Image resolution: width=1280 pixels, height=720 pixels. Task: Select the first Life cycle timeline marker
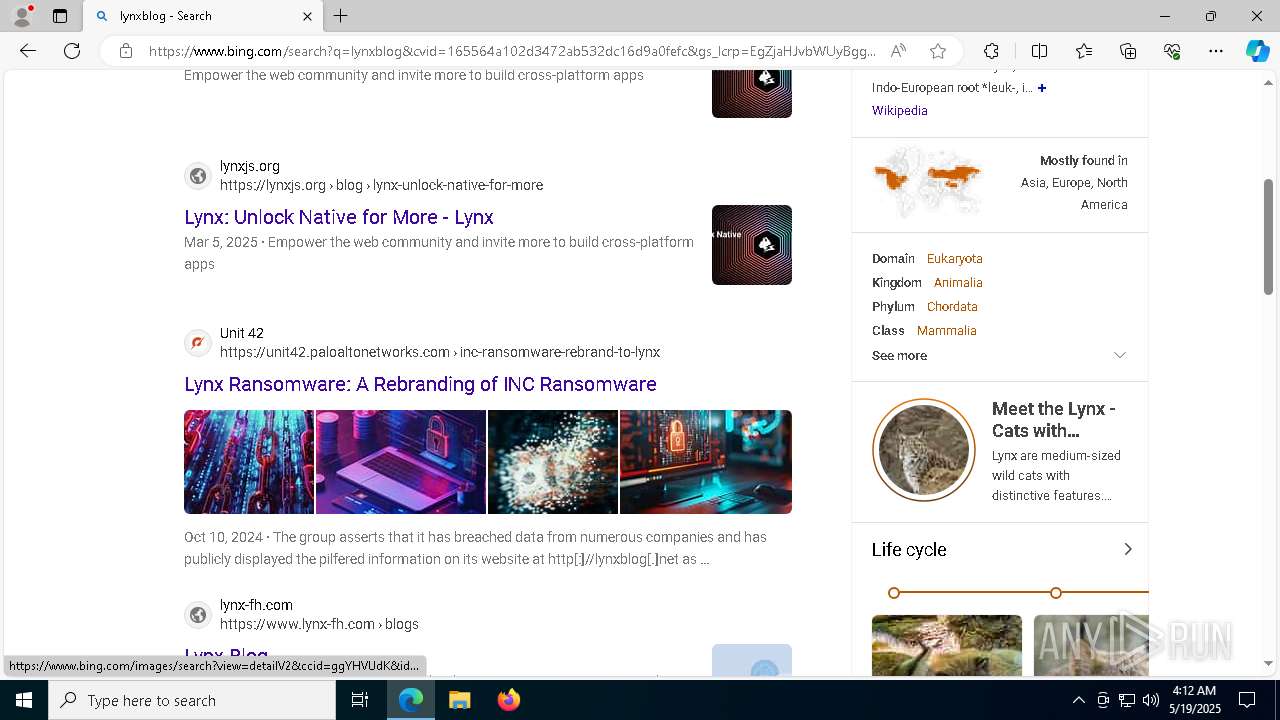point(894,593)
